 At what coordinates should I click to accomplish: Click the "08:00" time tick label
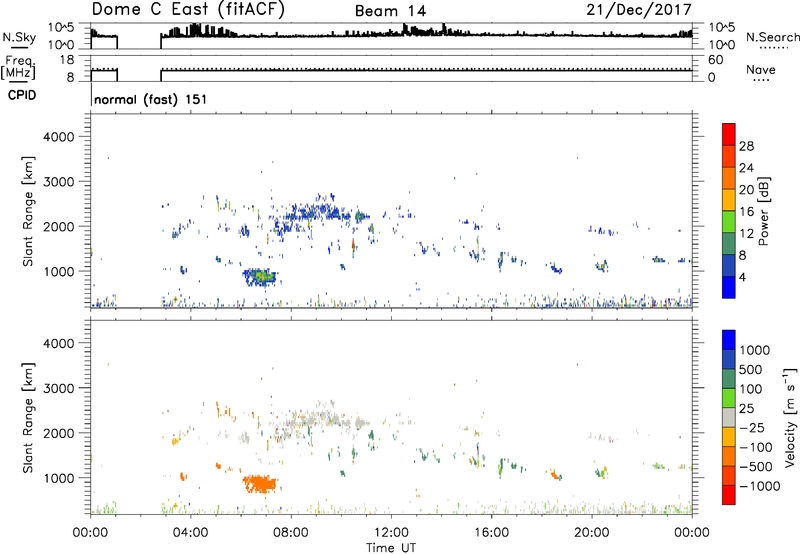click(x=290, y=533)
